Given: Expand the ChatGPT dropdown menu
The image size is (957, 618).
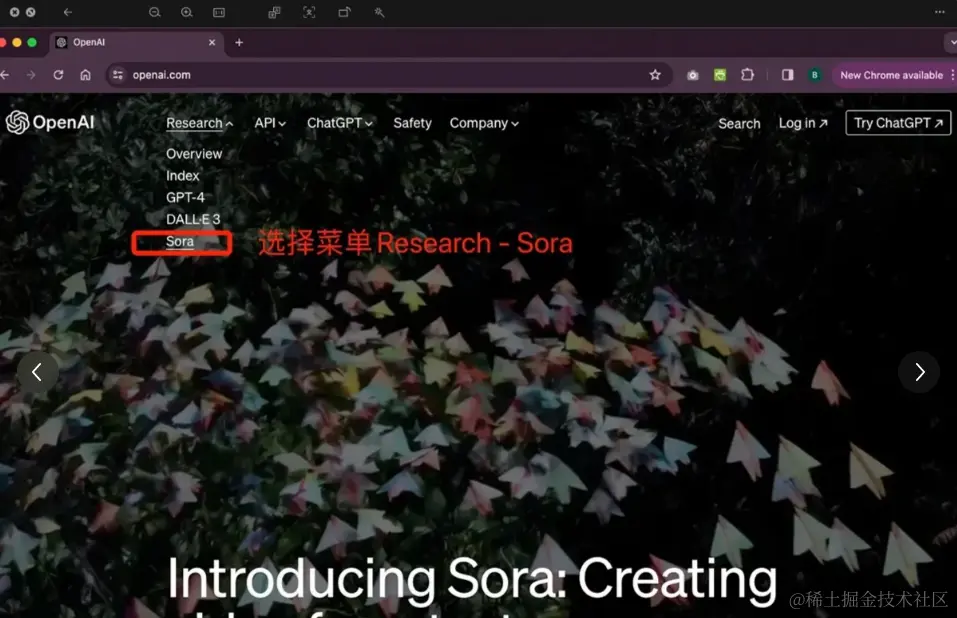Looking at the screenshot, I should [339, 123].
